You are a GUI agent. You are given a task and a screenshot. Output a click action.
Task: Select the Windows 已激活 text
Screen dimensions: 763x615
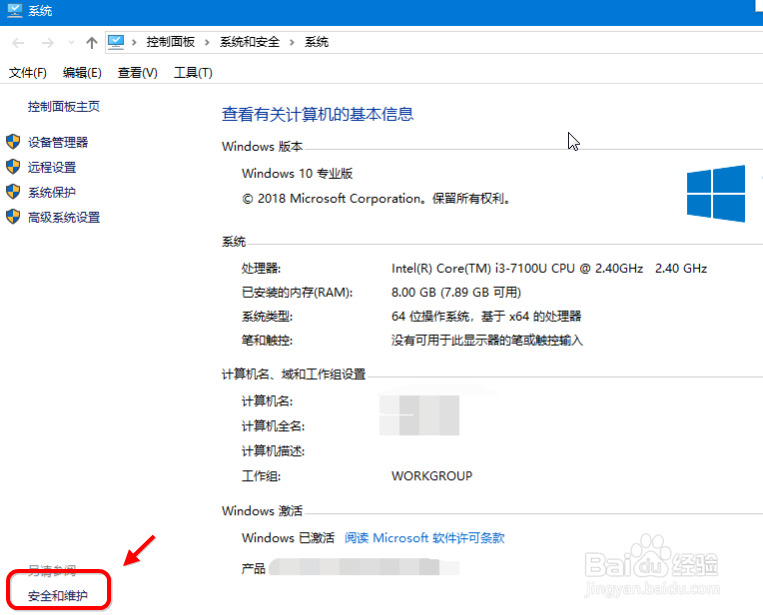tap(288, 538)
